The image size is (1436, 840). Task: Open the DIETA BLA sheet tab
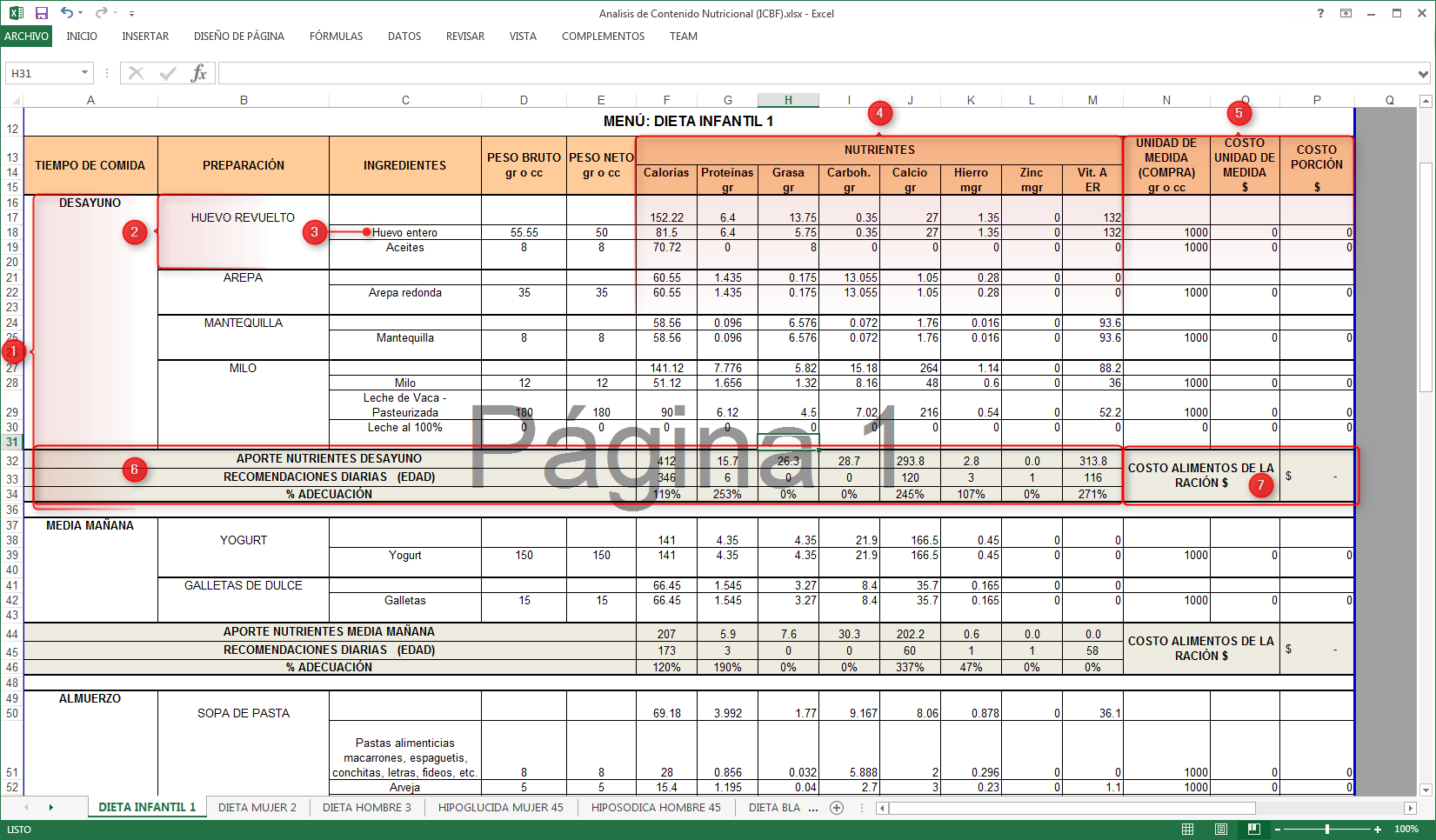[774, 807]
